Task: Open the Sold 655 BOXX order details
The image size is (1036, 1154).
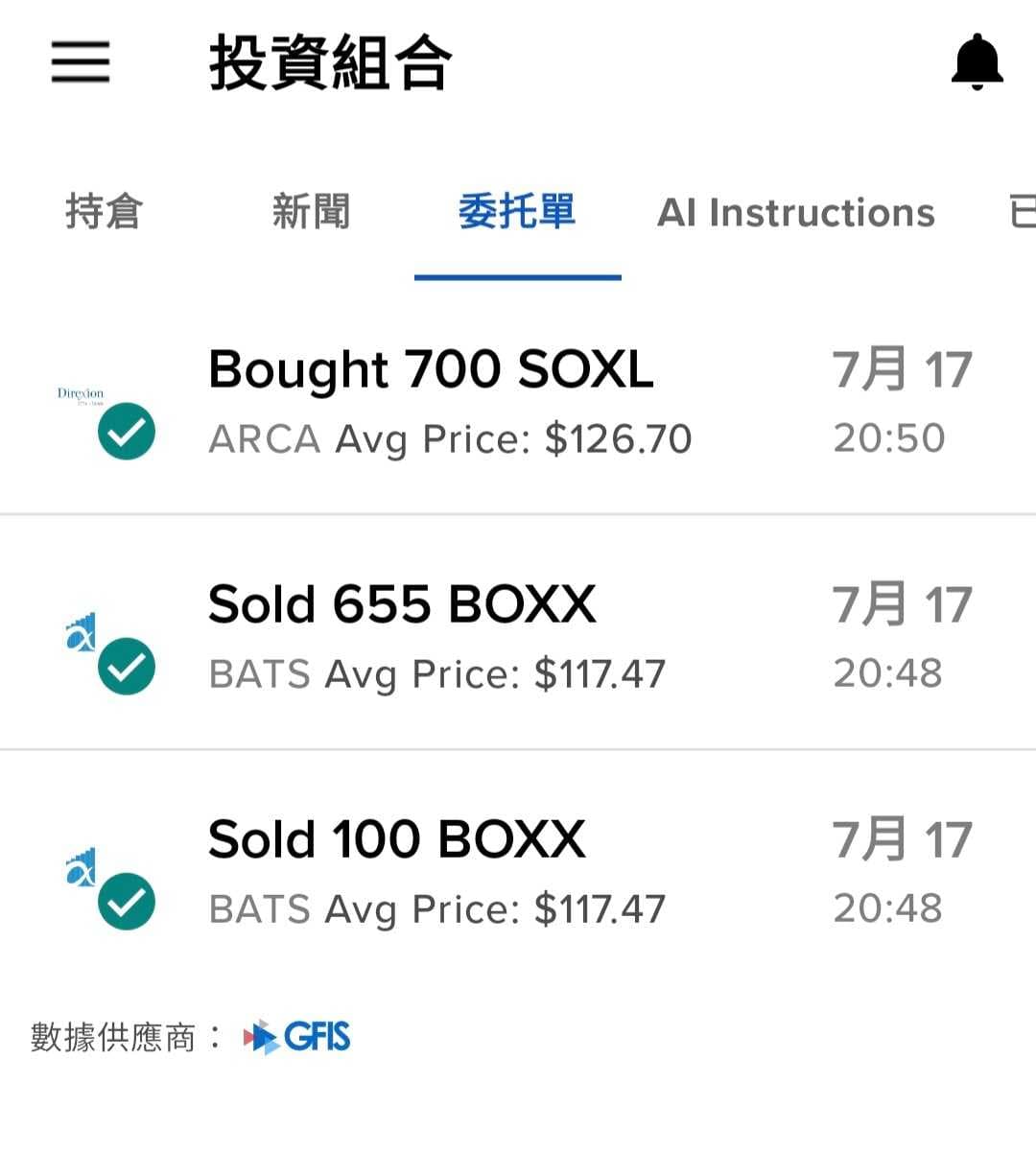Action: (x=518, y=632)
